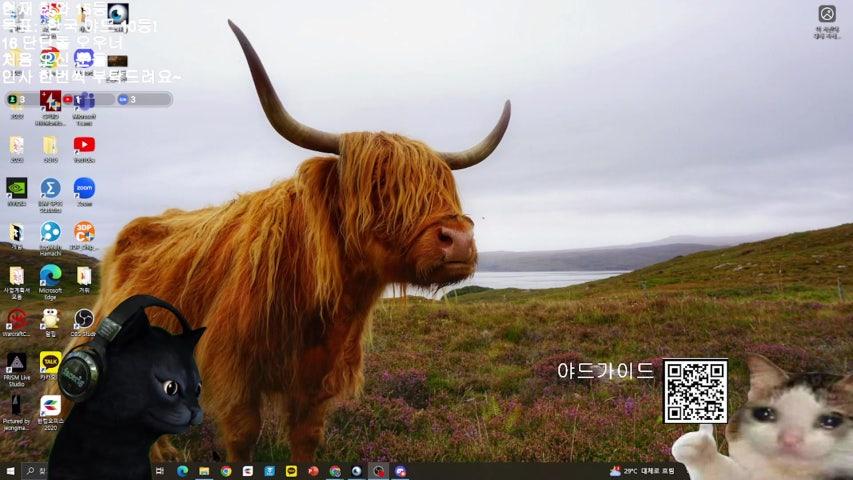Image resolution: width=853 pixels, height=480 pixels.
Task: Open the PRISM Live Studio desktop shortcut
Action: tap(17, 369)
